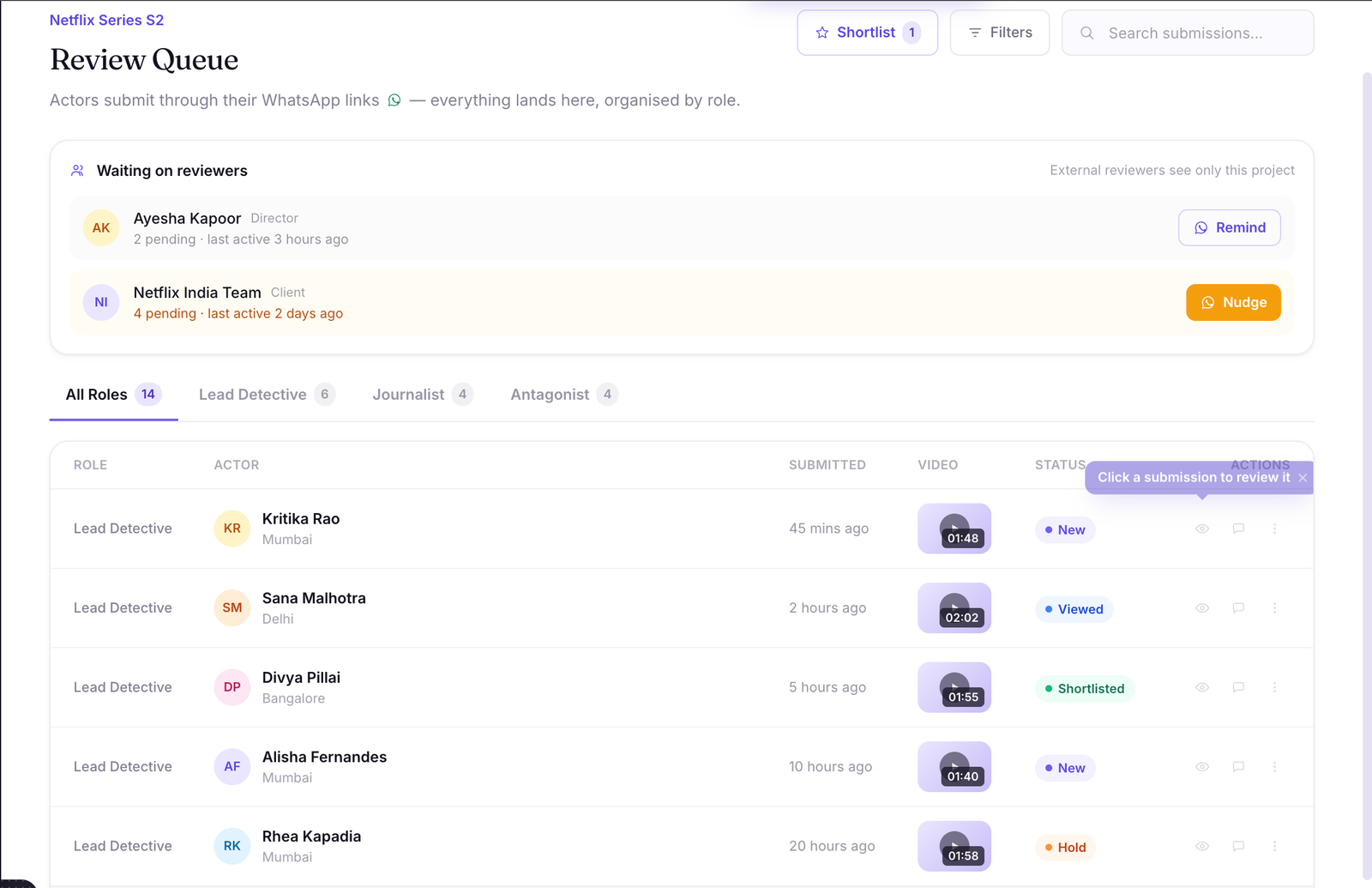
Task: Play Kritika Rao's 01:48 video
Action: [x=954, y=529]
